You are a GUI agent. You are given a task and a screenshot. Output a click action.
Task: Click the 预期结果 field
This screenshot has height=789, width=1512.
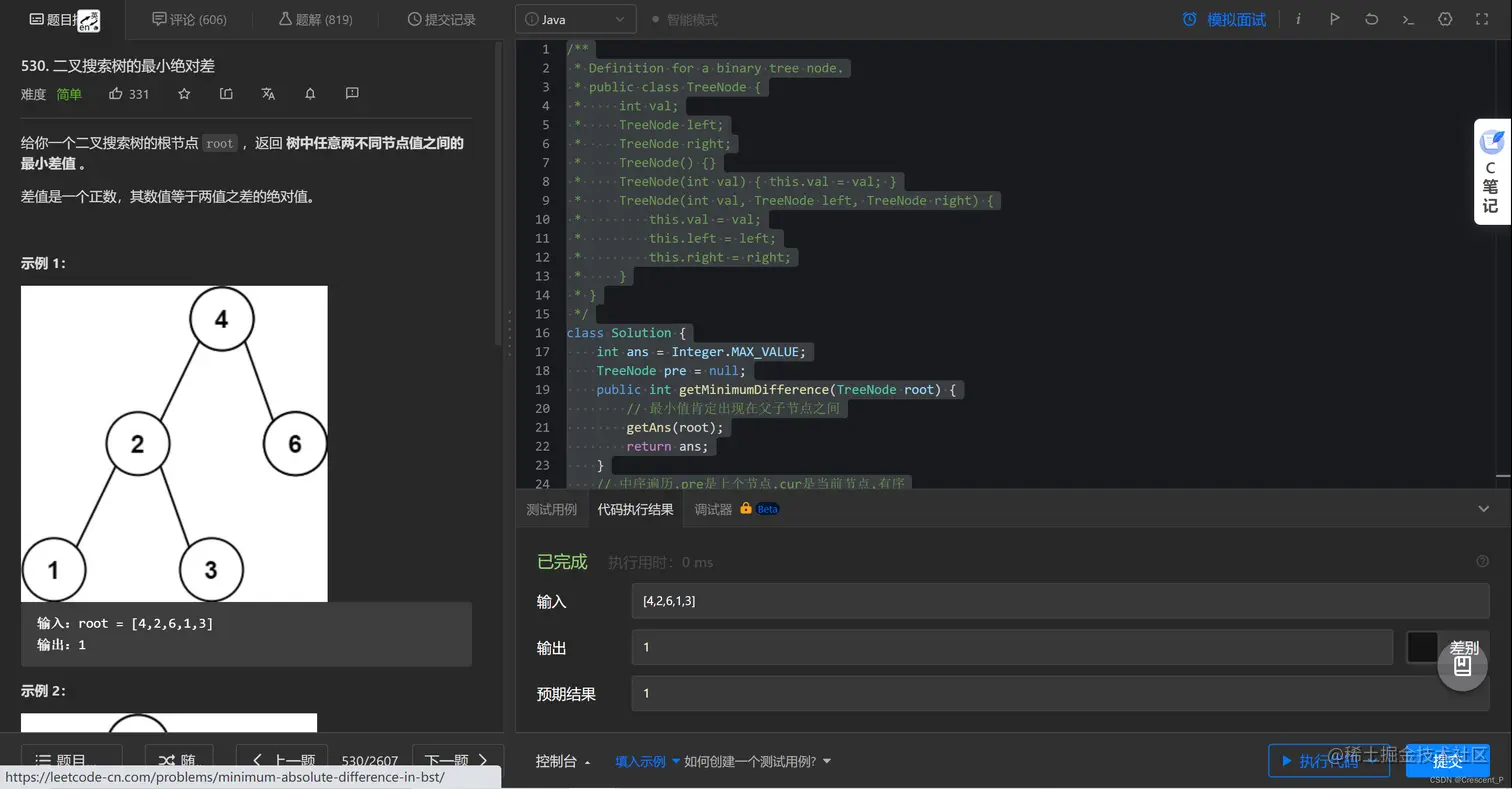click(x=1060, y=693)
